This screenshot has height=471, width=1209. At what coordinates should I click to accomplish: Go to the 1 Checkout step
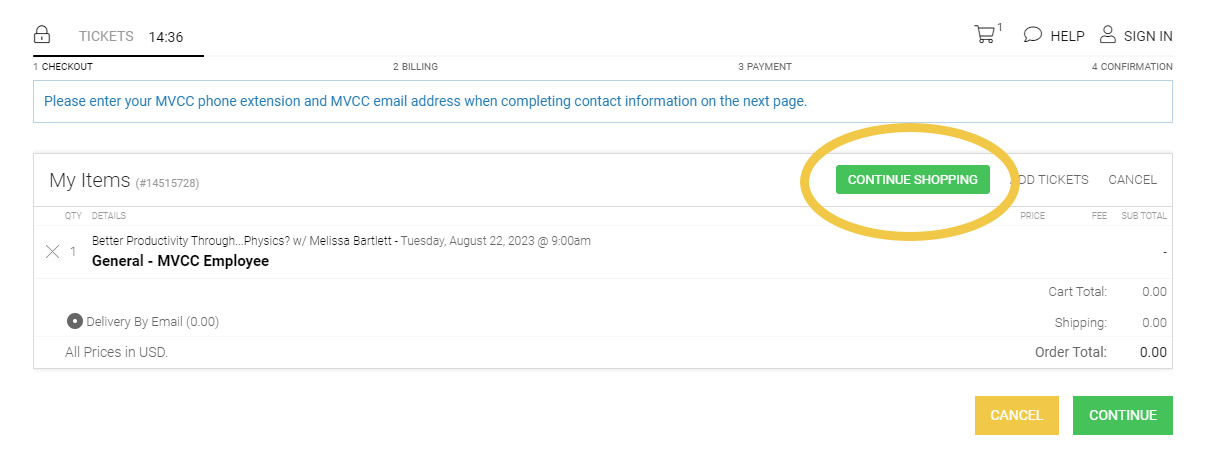point(63,67)
